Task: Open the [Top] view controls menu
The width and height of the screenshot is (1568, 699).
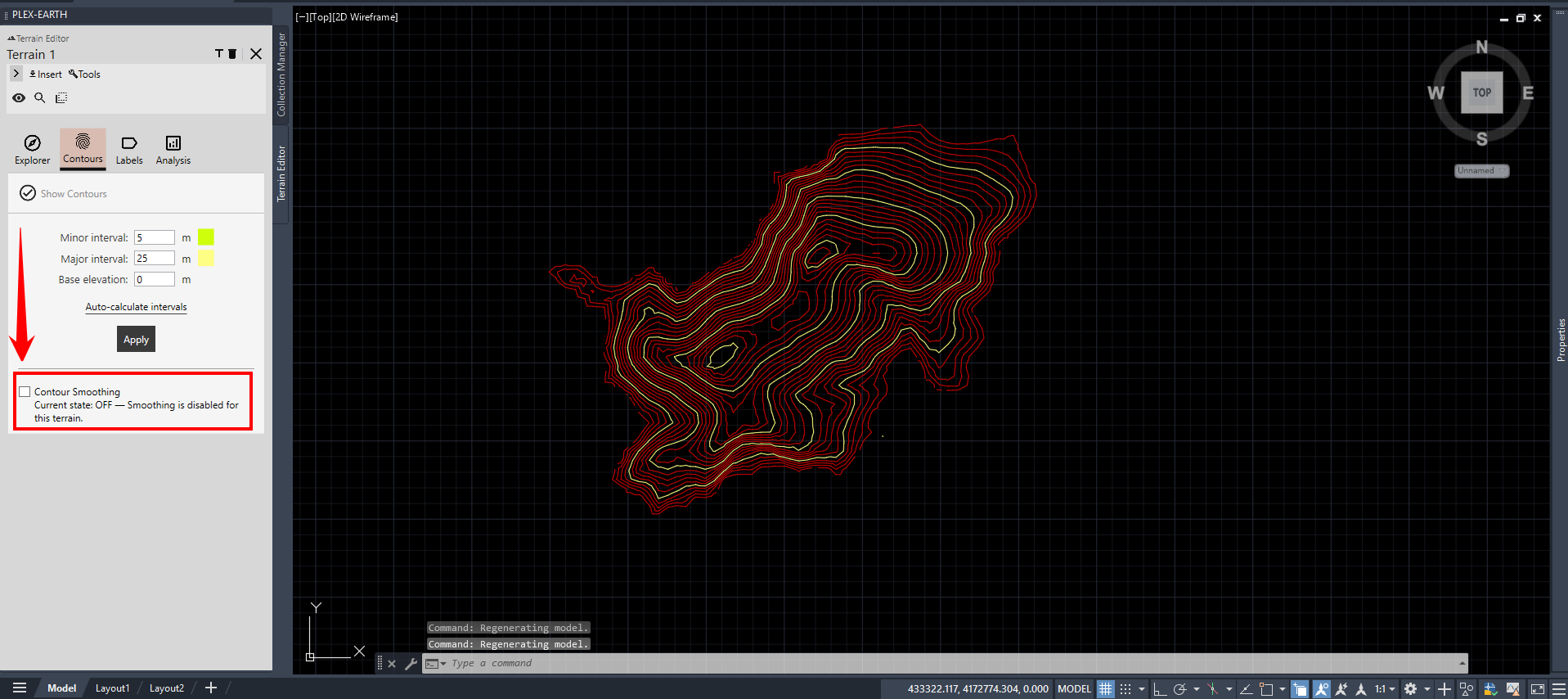Action: 320,16
